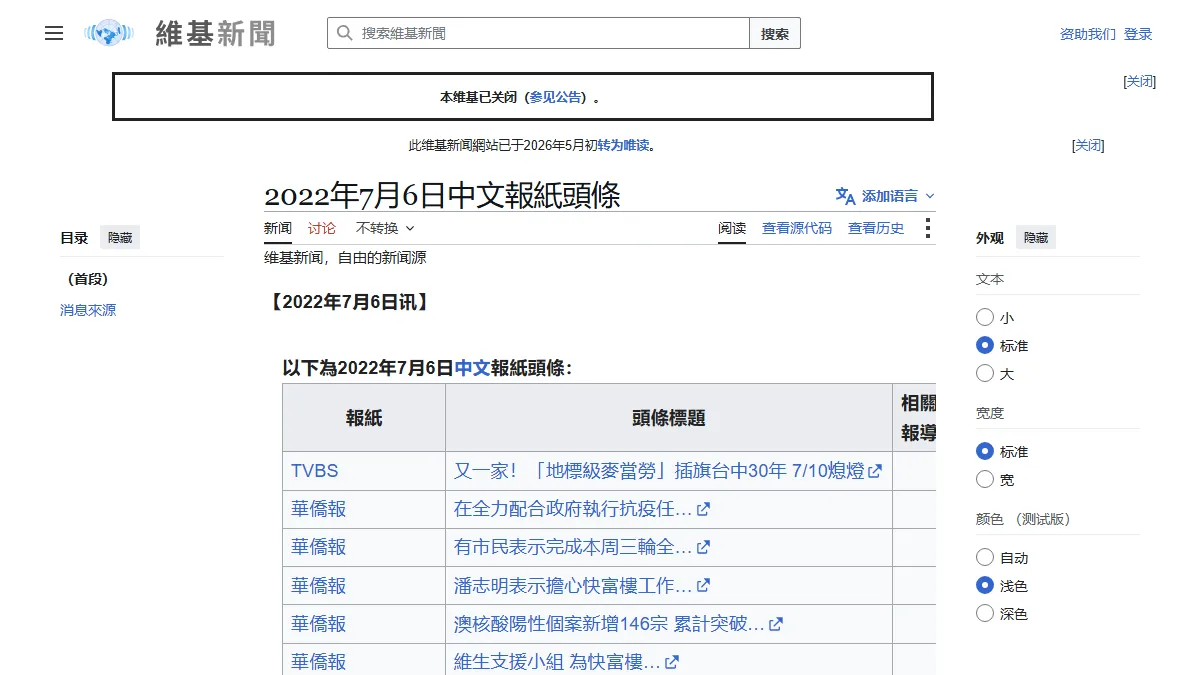Open headline 潘志明表示擔心快富樓工作…
This screenshot has height=675, width=1200.
tap(573, 585)
